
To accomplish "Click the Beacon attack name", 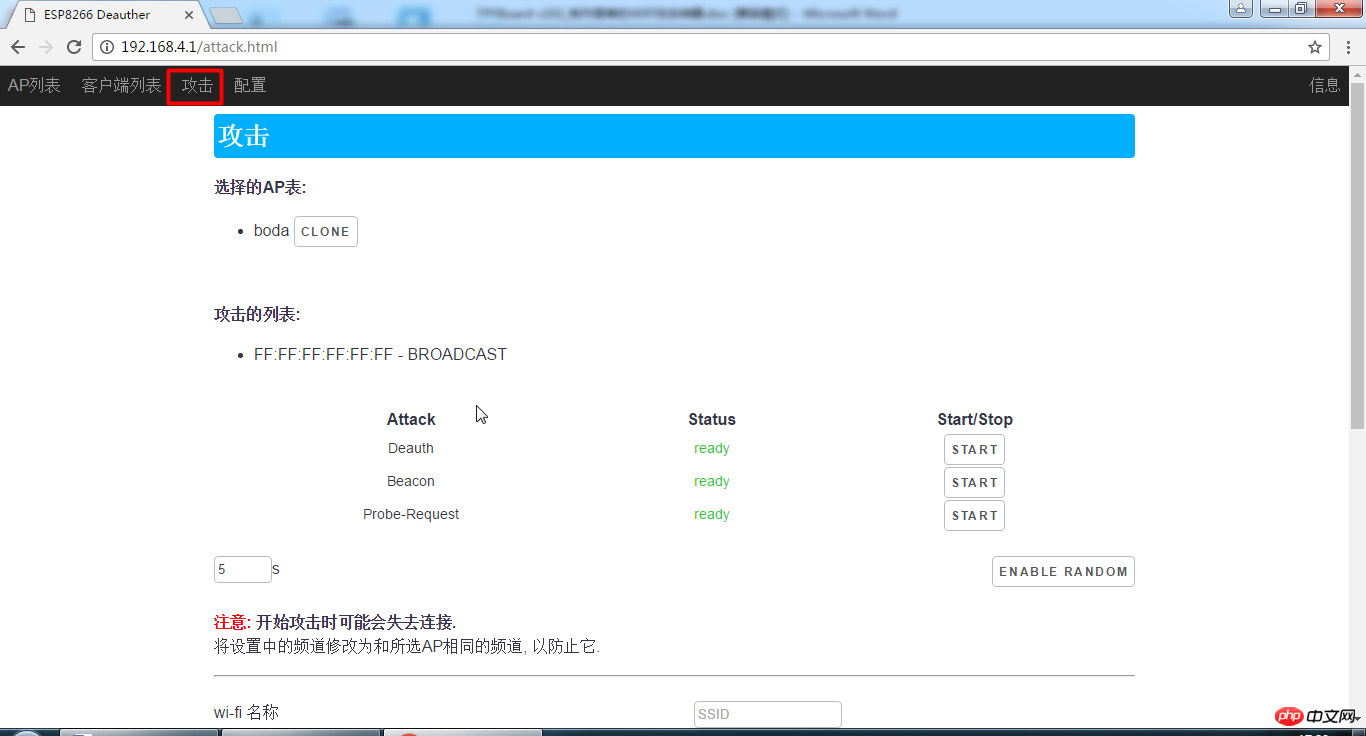I will tap(411, 482).
